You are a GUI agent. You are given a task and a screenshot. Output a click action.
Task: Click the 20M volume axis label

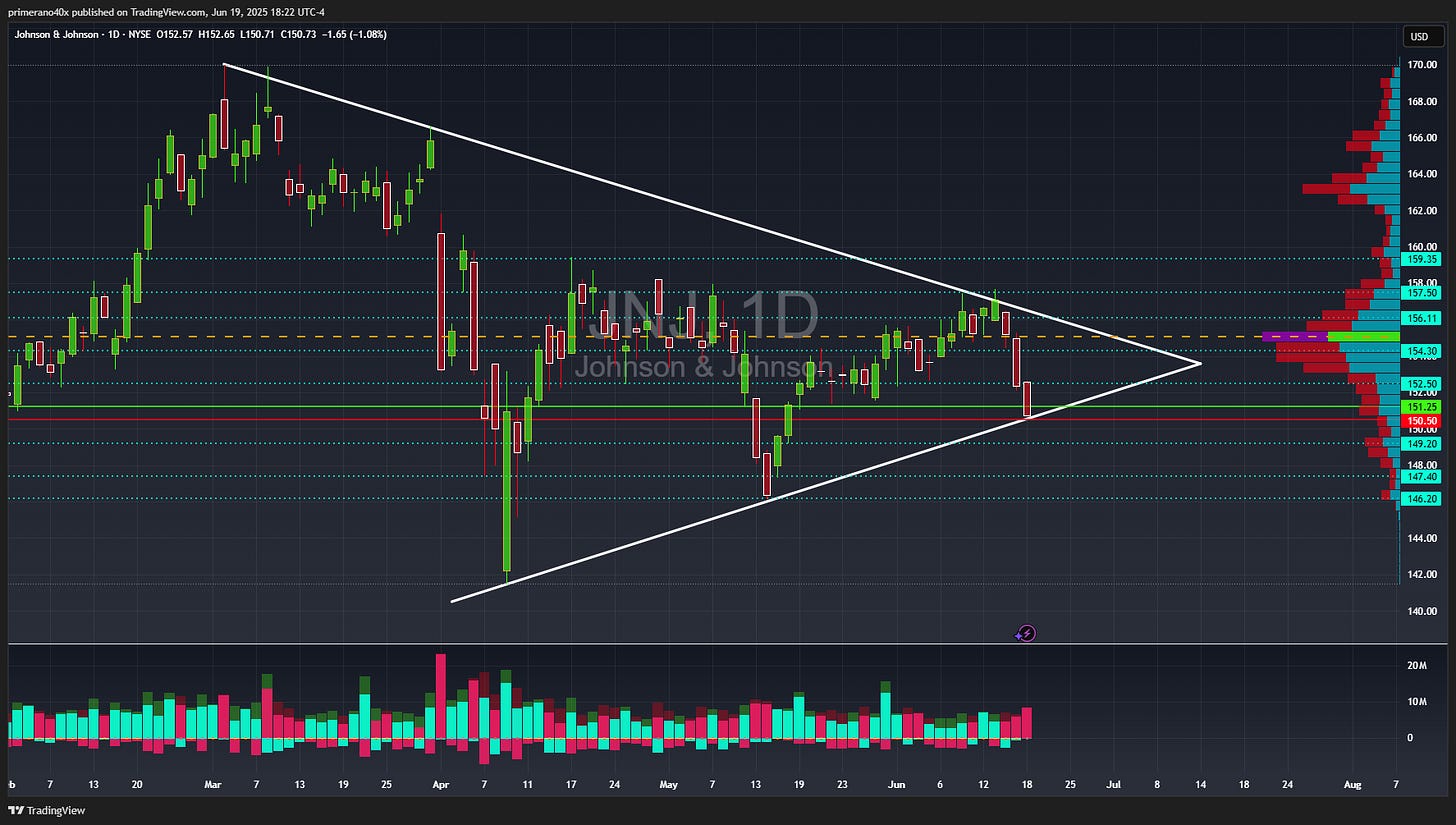coord(1416,665)
